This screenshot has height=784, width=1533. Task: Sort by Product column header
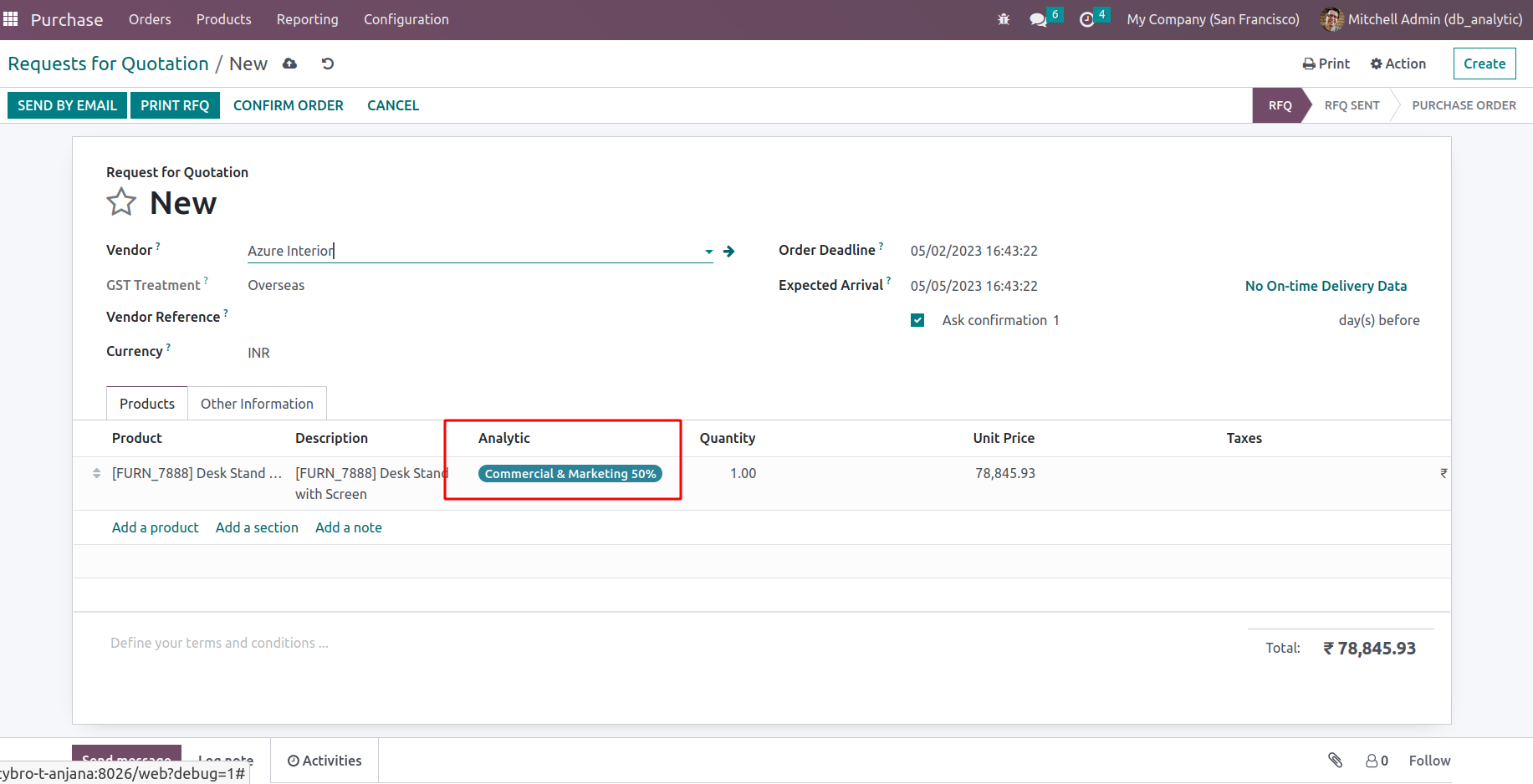(137, 438)
